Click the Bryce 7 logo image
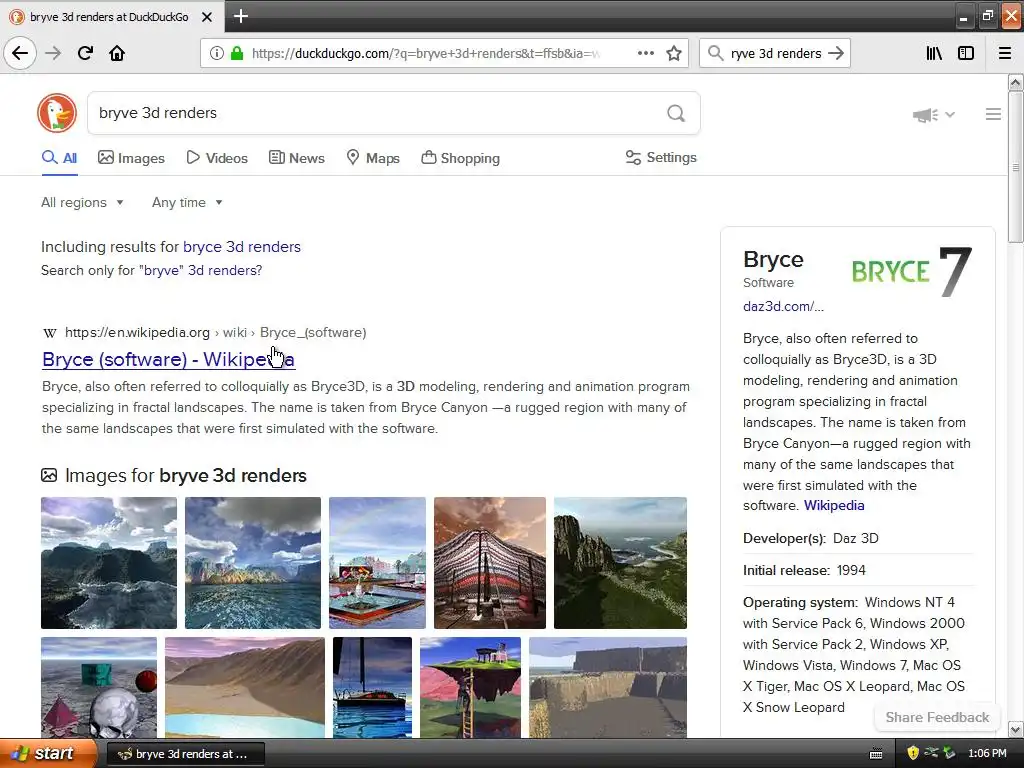 click(x=912, y=272)
